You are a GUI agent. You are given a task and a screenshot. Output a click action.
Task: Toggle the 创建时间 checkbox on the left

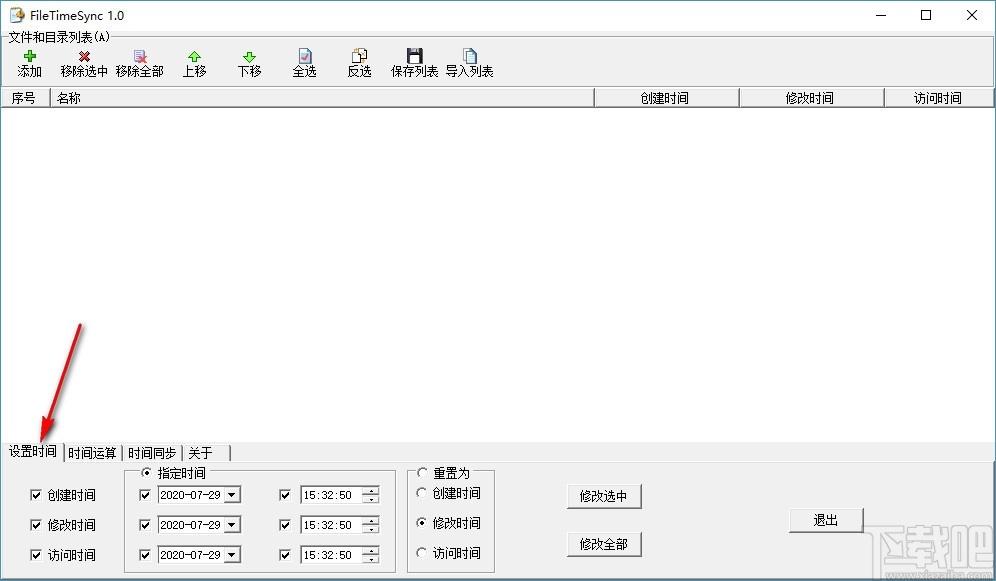click(36, 495)
